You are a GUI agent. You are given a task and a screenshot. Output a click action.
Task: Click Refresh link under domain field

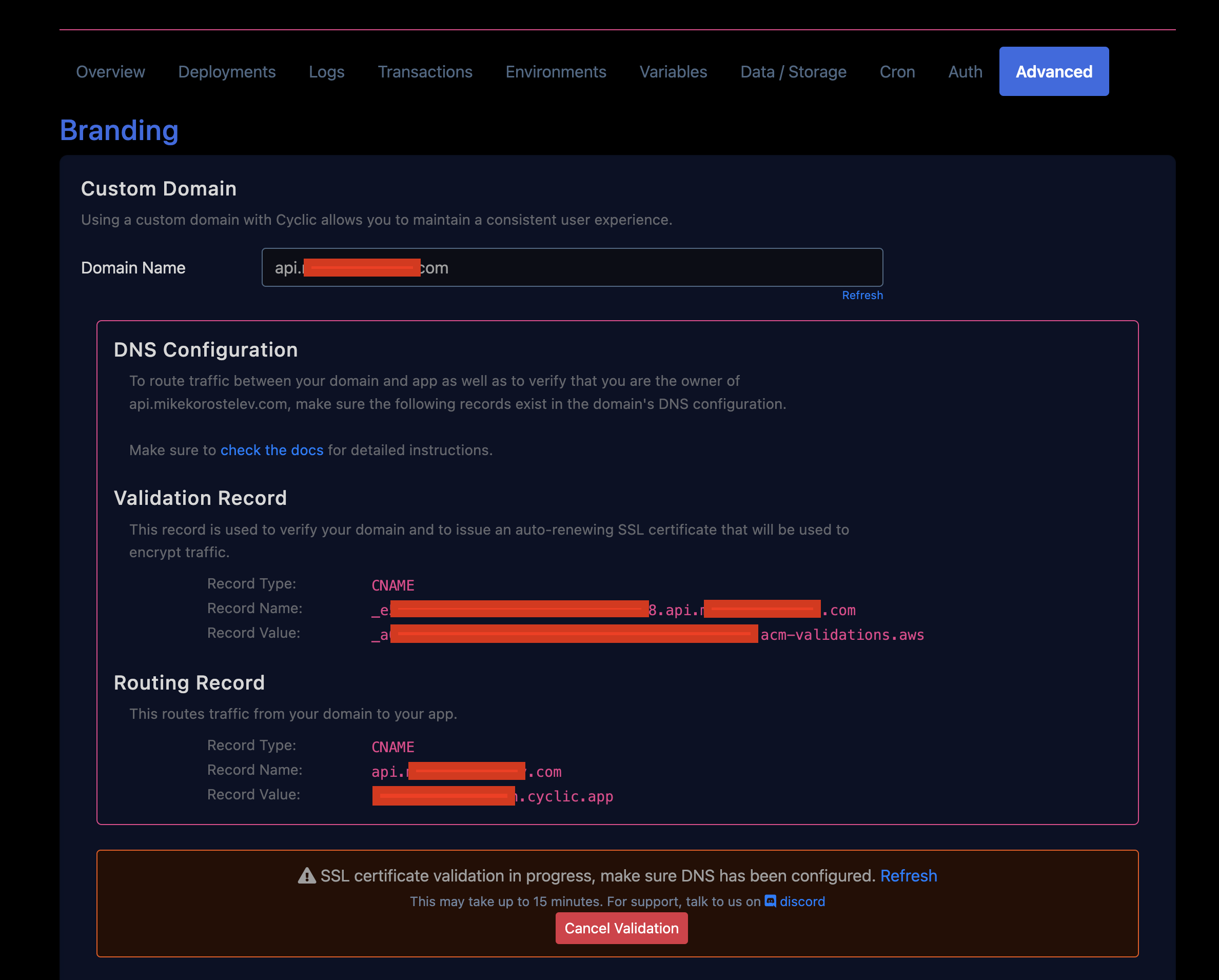click(862, 295)
